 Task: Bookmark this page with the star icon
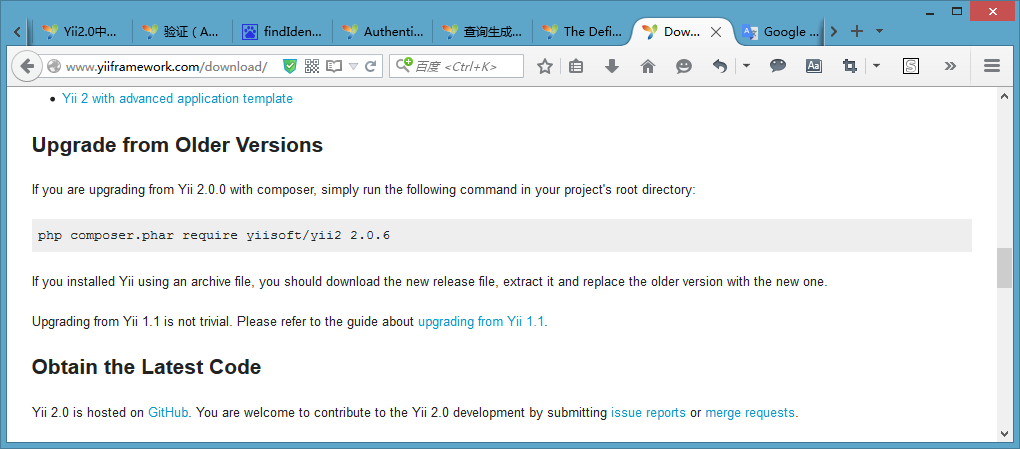544,66
